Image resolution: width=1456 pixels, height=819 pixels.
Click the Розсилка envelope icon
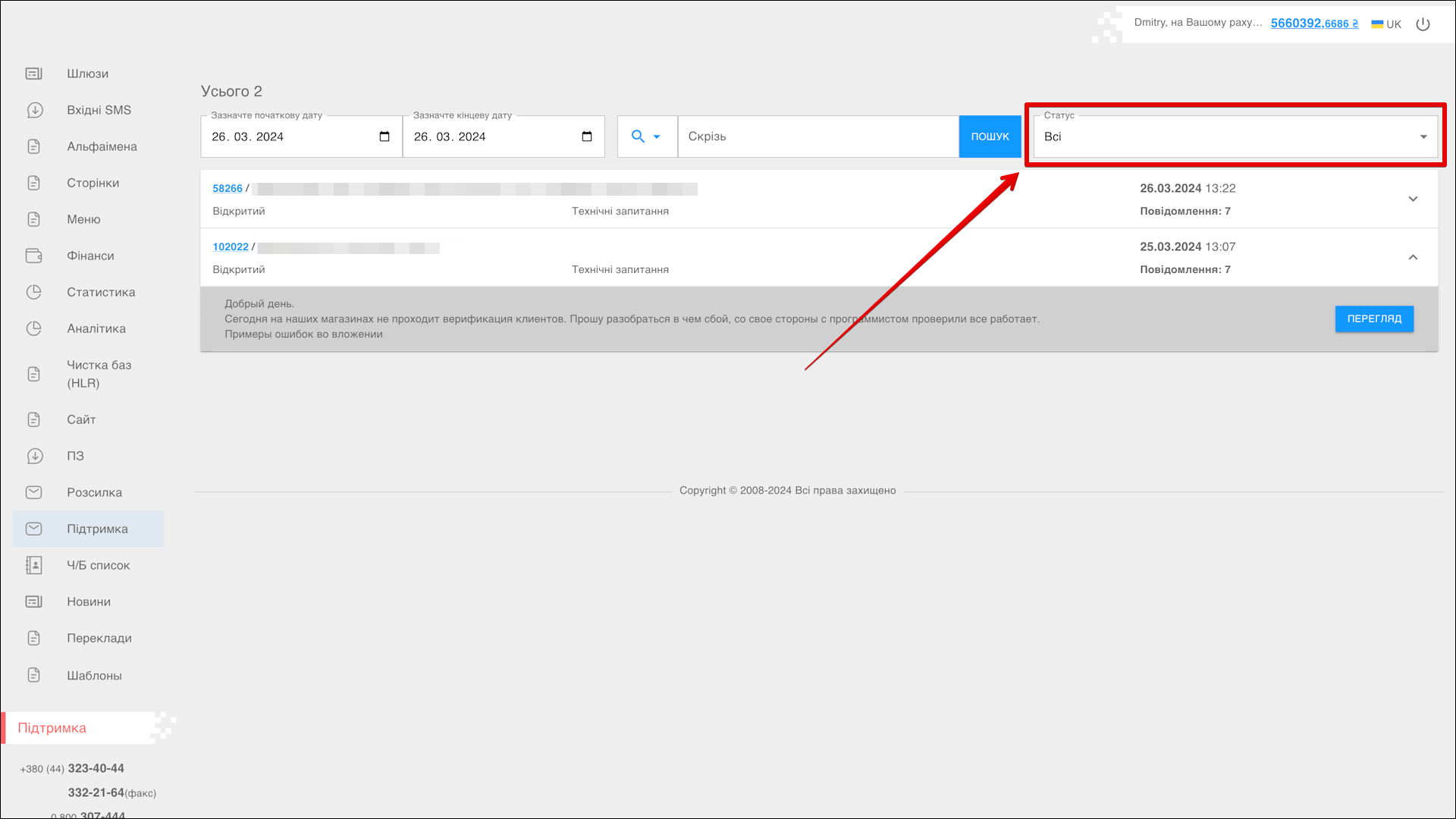click(x=34, y=492)
